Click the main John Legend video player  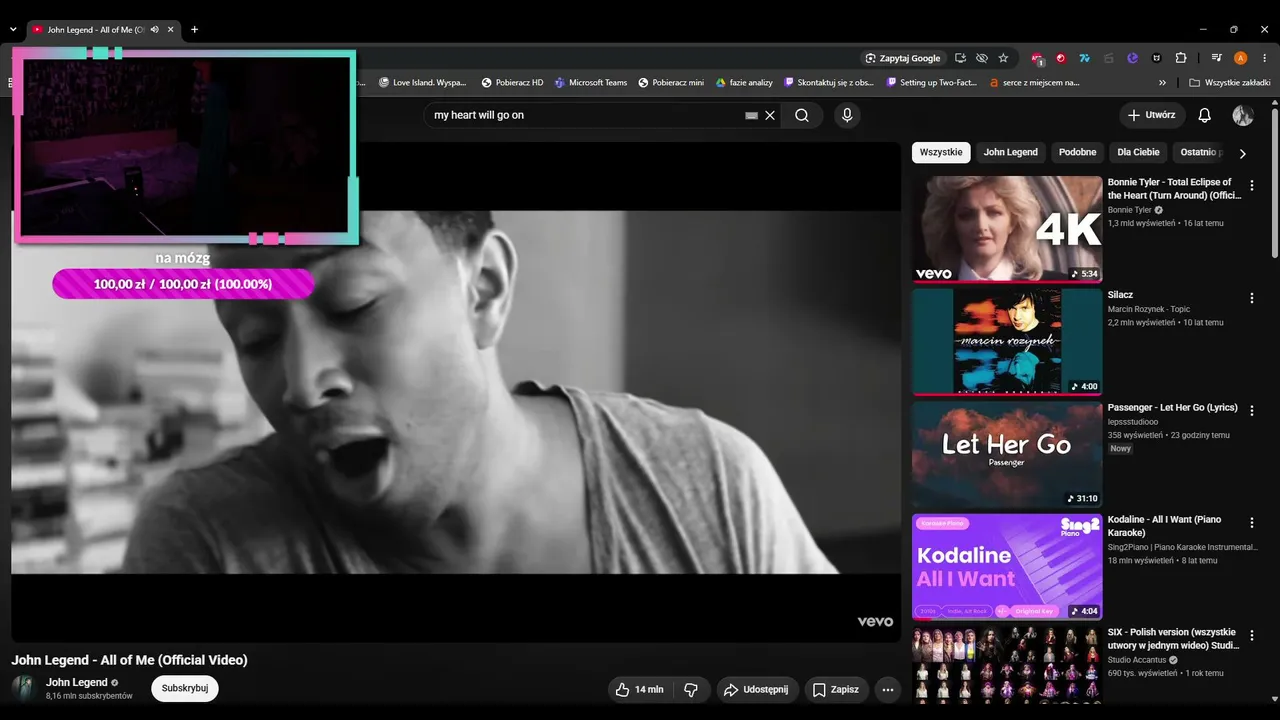pyautogui.click(x=456, y=392)
